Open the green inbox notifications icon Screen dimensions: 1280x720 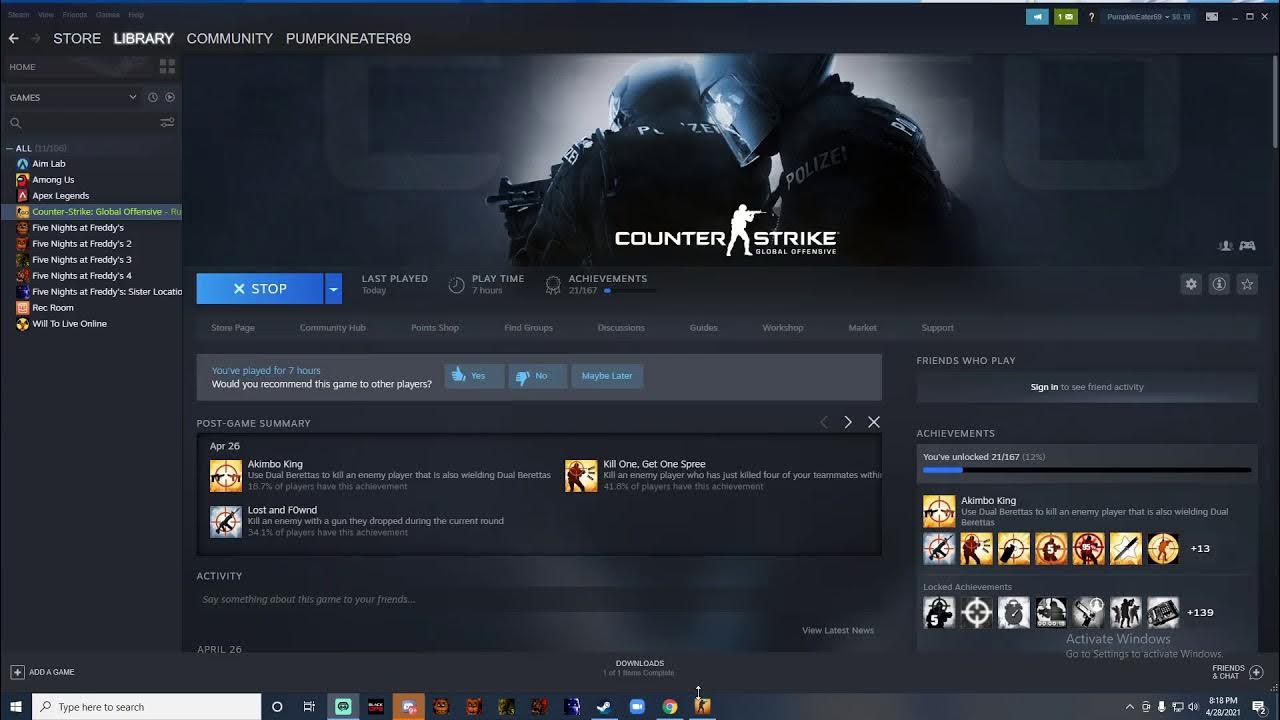pos(1066,17)
